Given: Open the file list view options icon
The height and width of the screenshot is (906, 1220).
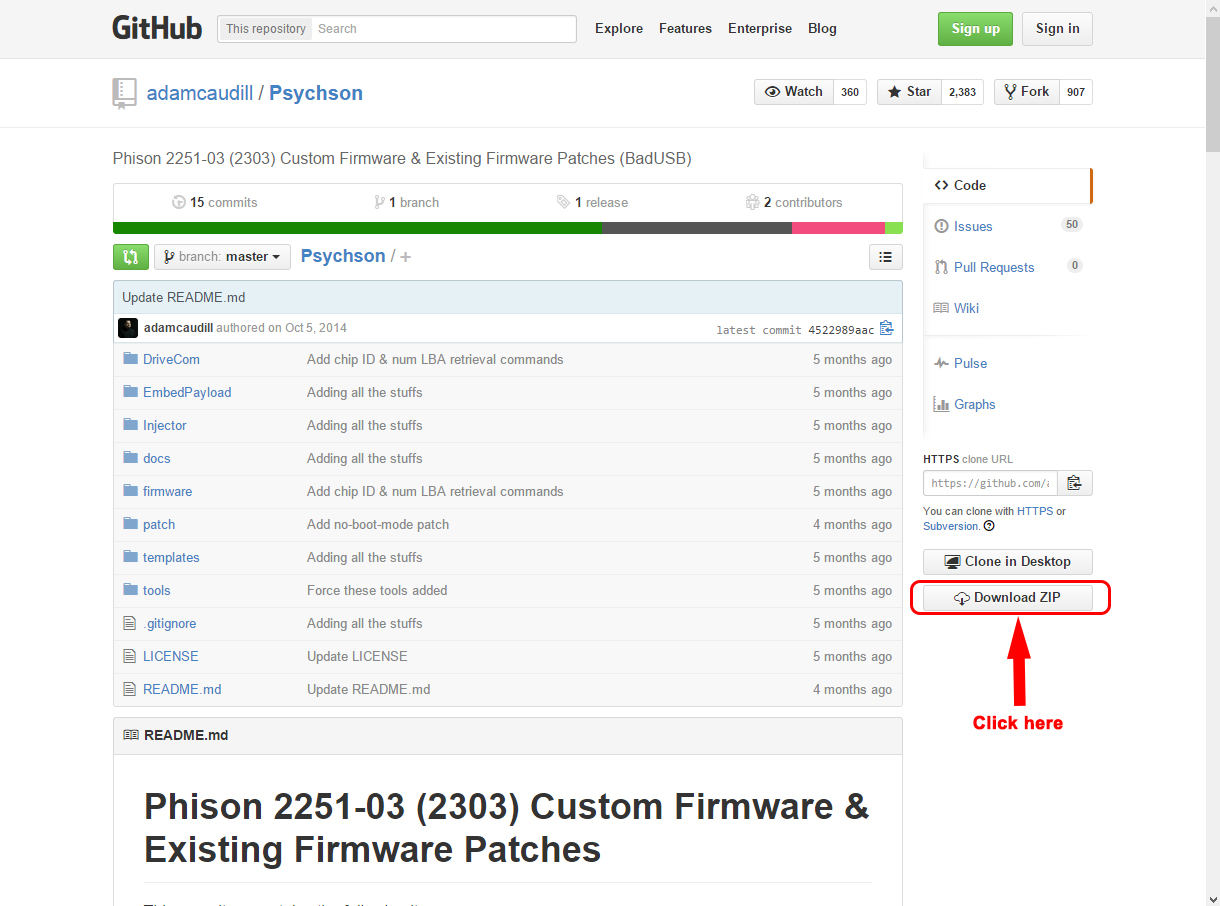Looking at the screenshot, I should pyautogui.click(x=886, y=257).
